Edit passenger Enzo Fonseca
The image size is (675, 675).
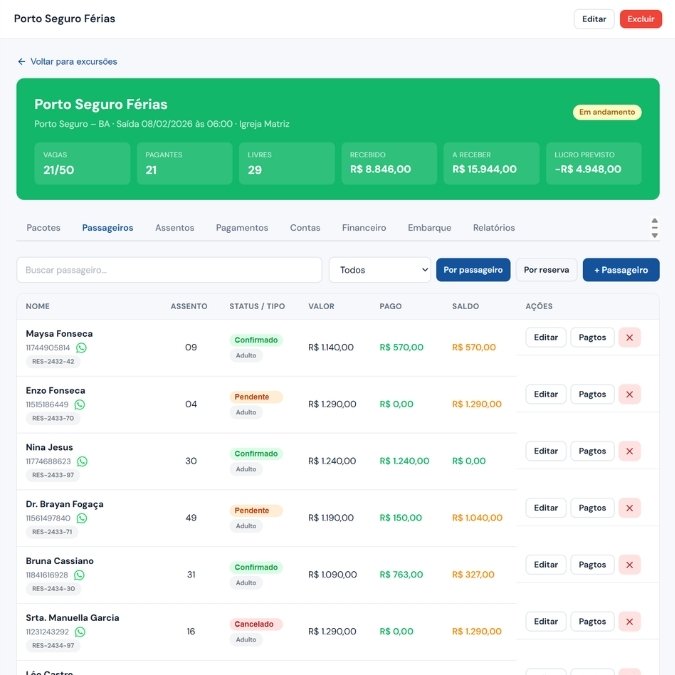click(x=546, y=394)
